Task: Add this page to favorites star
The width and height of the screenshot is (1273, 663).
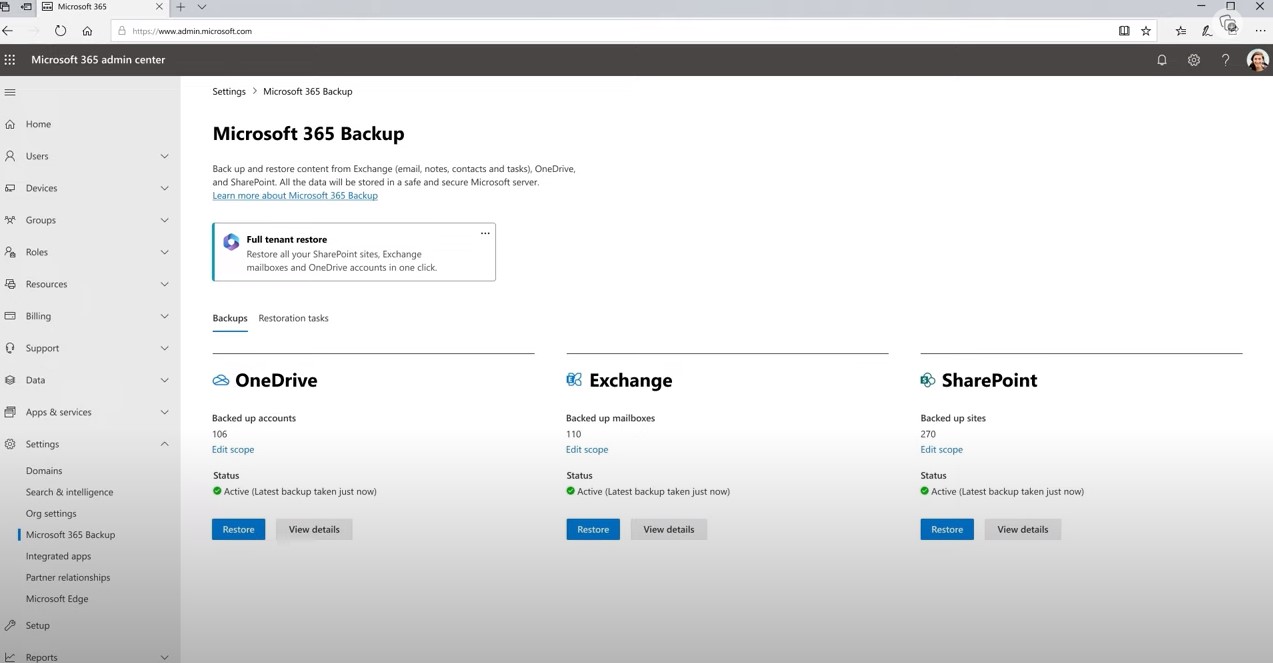Action: point(1146,31)
